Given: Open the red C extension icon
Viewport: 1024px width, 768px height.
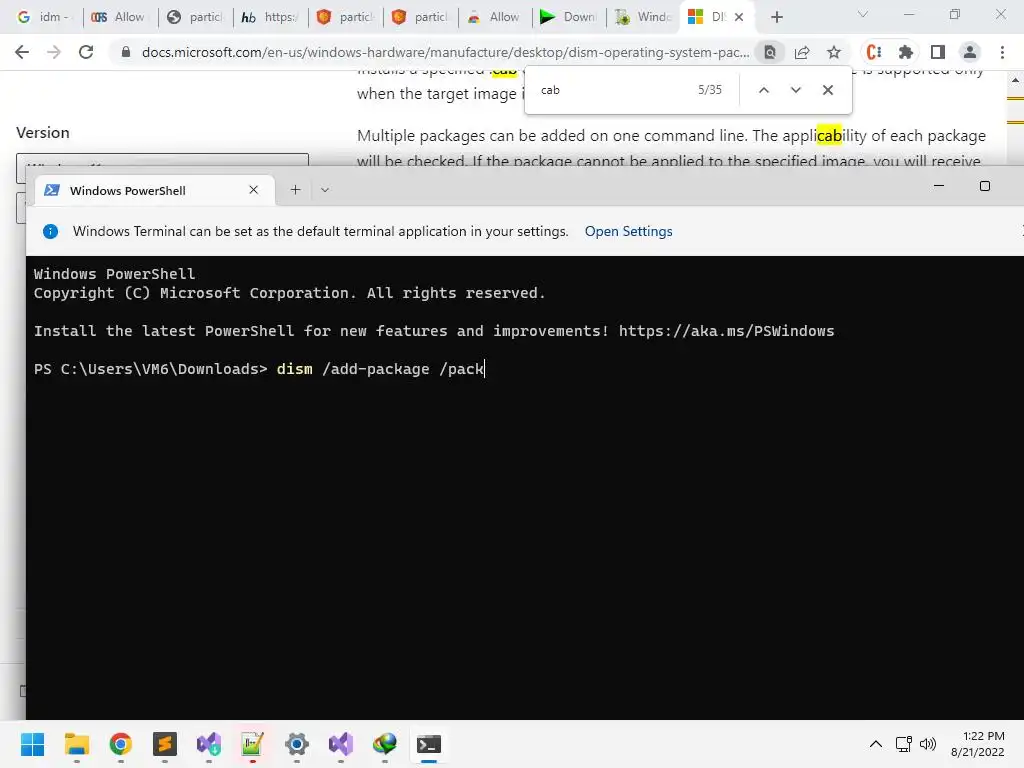Looking at the screenshot, I should point(874,52).
